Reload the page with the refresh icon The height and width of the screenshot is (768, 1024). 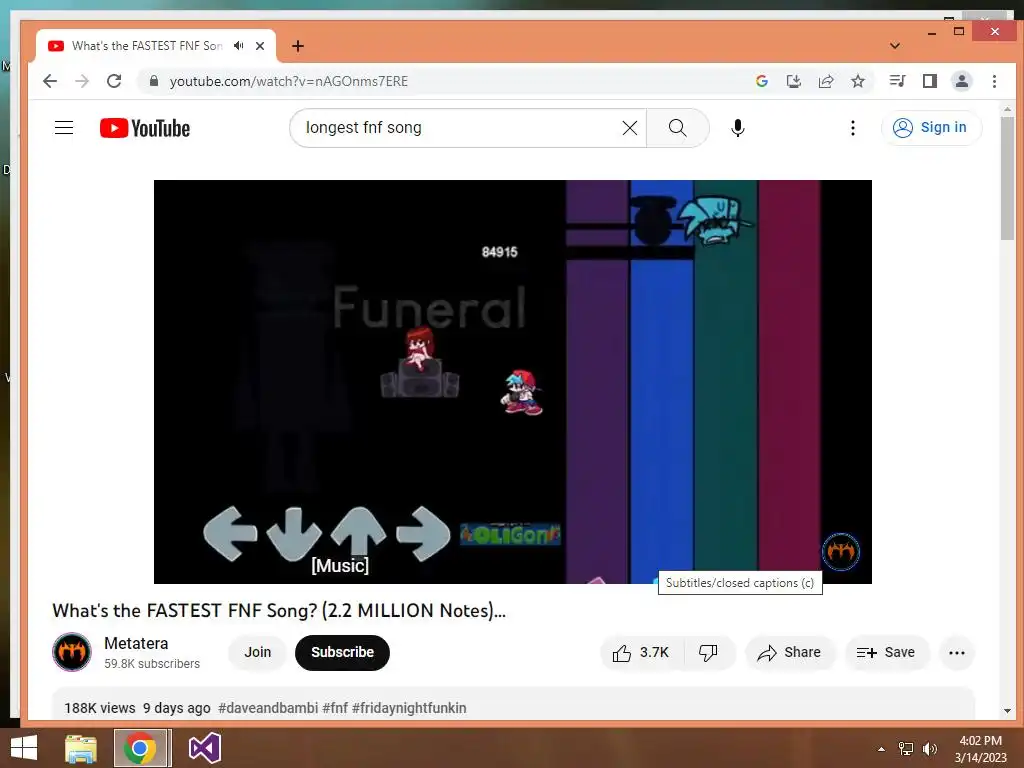(x=114, y=81)
